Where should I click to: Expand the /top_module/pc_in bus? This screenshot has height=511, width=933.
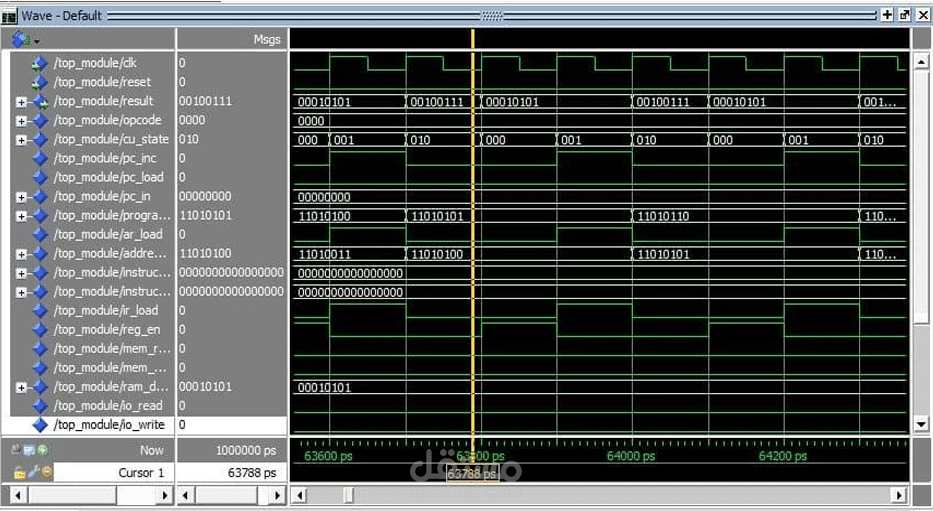click(x=21, y=197)
